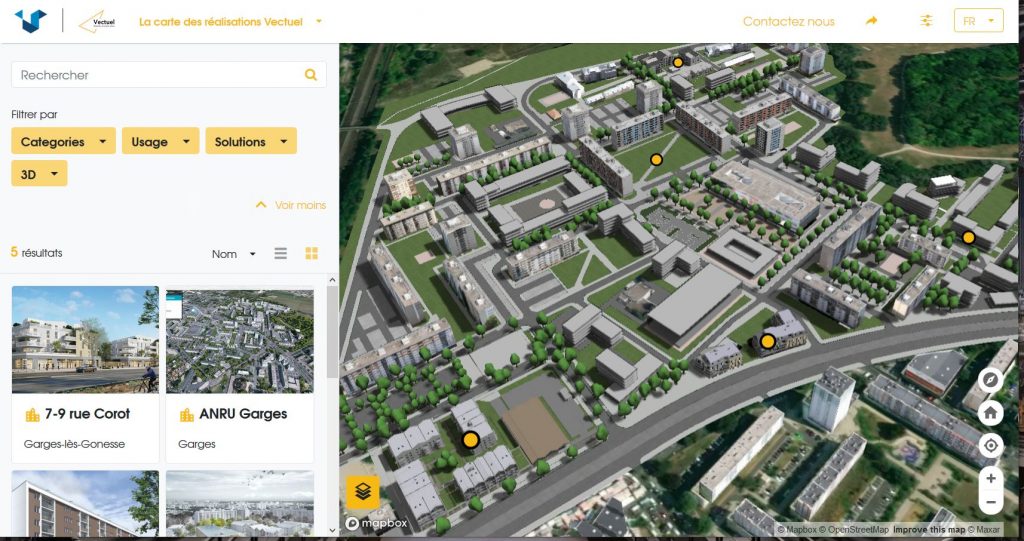Select the 7-9 rue Corot title
Viewport: 1024px width, 541px height.
coord(87,414)
